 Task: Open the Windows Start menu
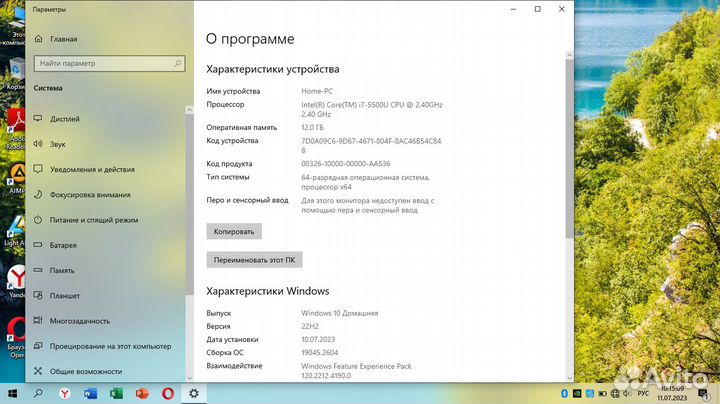(x=12, y=393)
